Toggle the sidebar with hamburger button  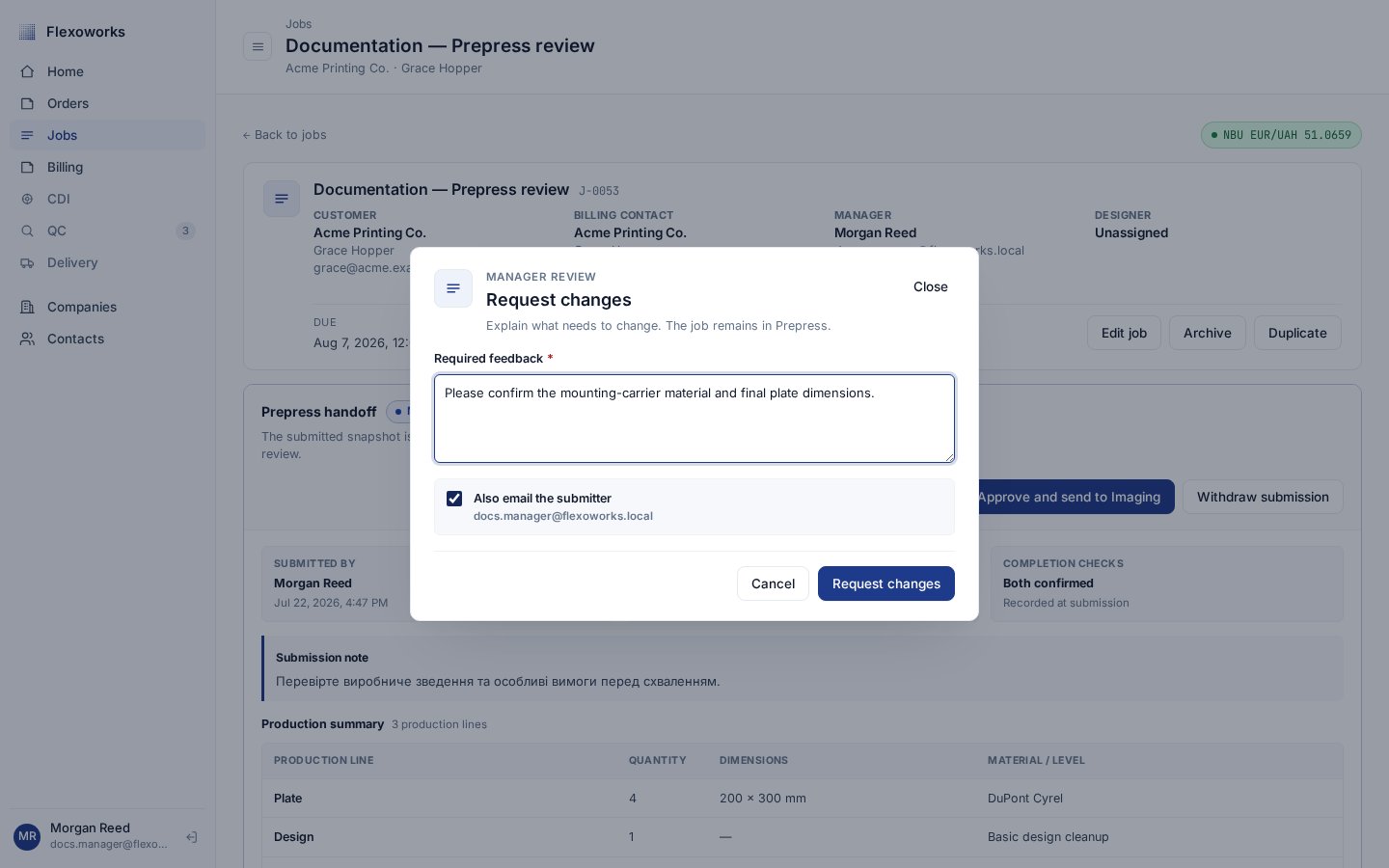tap(258, 46)
